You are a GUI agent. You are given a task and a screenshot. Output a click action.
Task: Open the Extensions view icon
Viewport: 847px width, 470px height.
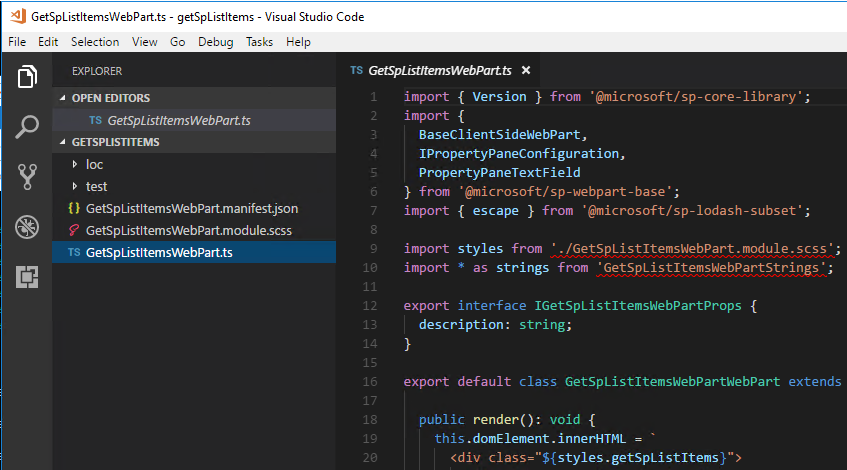coord(27,277)
